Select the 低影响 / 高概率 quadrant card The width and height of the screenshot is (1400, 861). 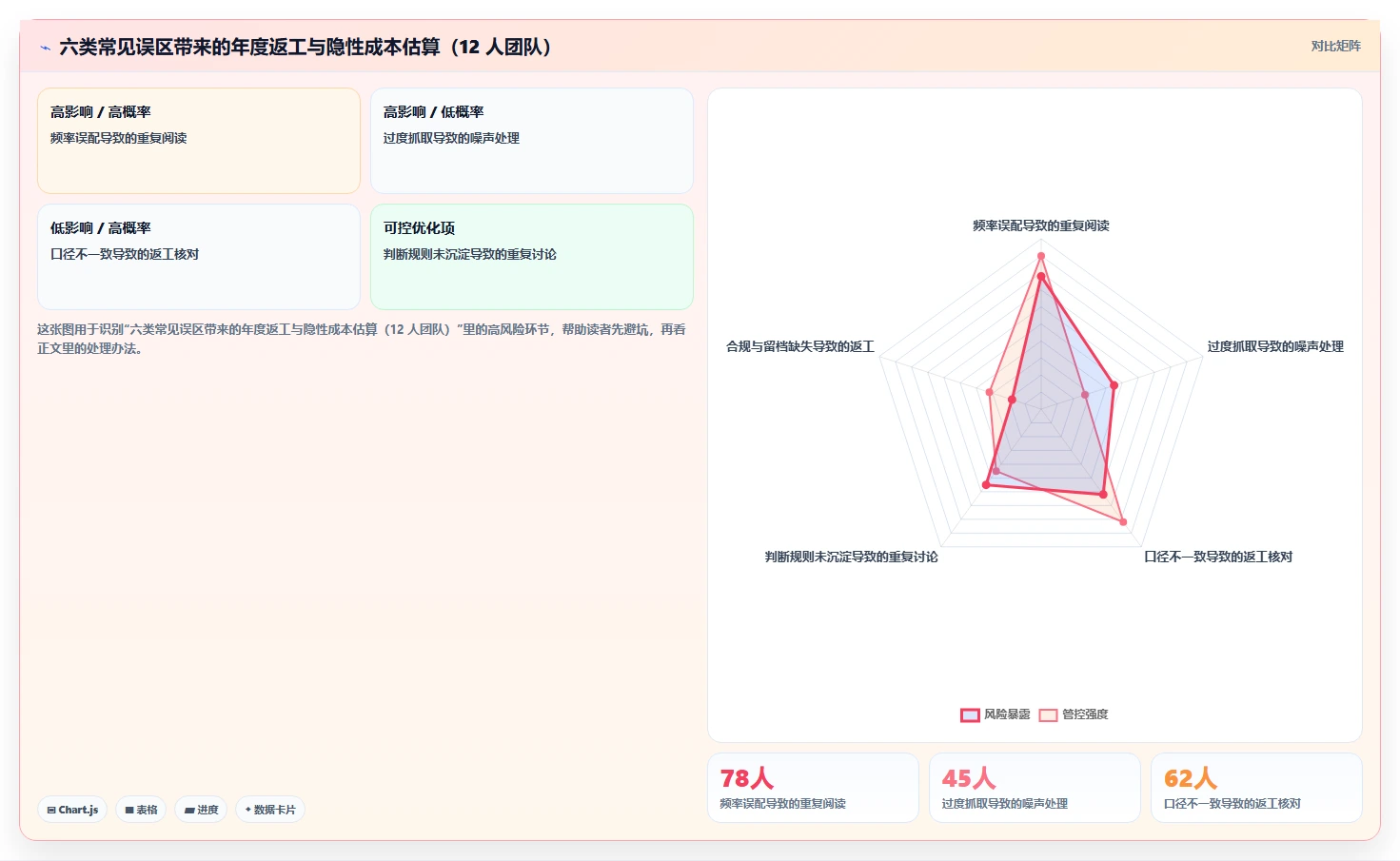click(199, 257)
